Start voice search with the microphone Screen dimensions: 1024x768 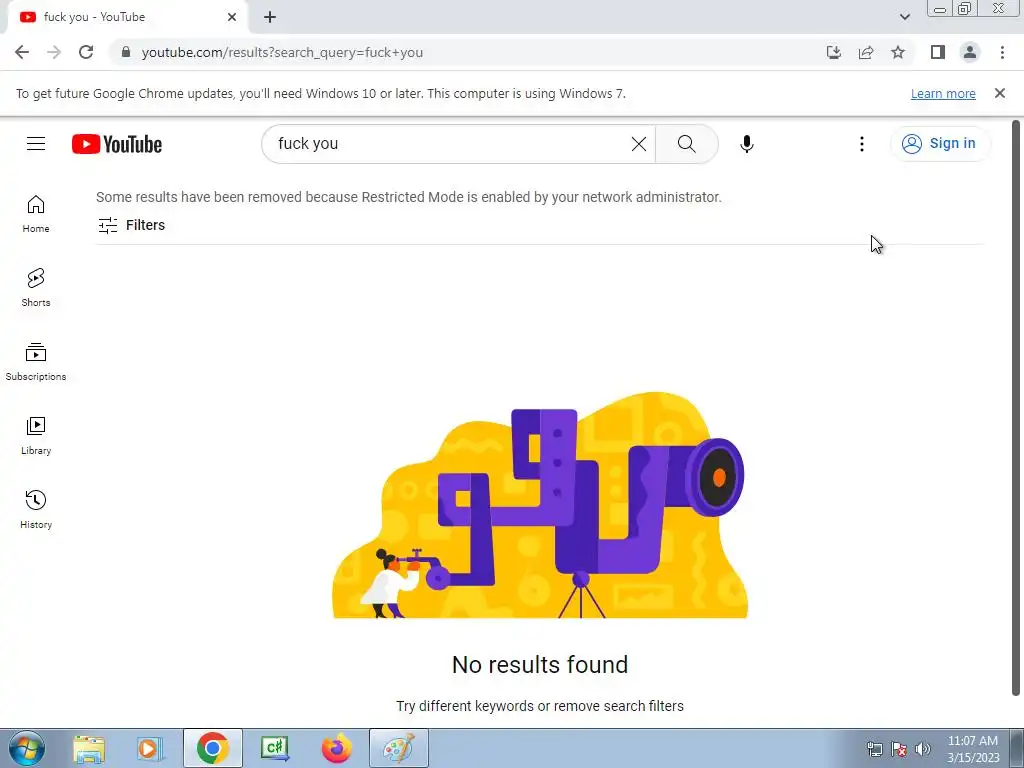coord(746,144)
